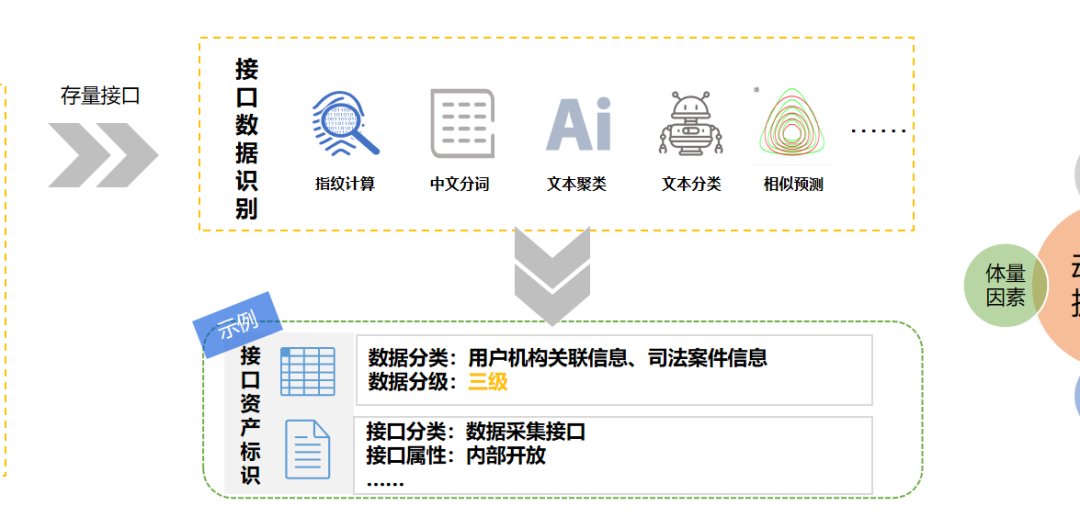Select the robot icon above 文本分类
1080x517 pixels.
(x=691, y=123)
